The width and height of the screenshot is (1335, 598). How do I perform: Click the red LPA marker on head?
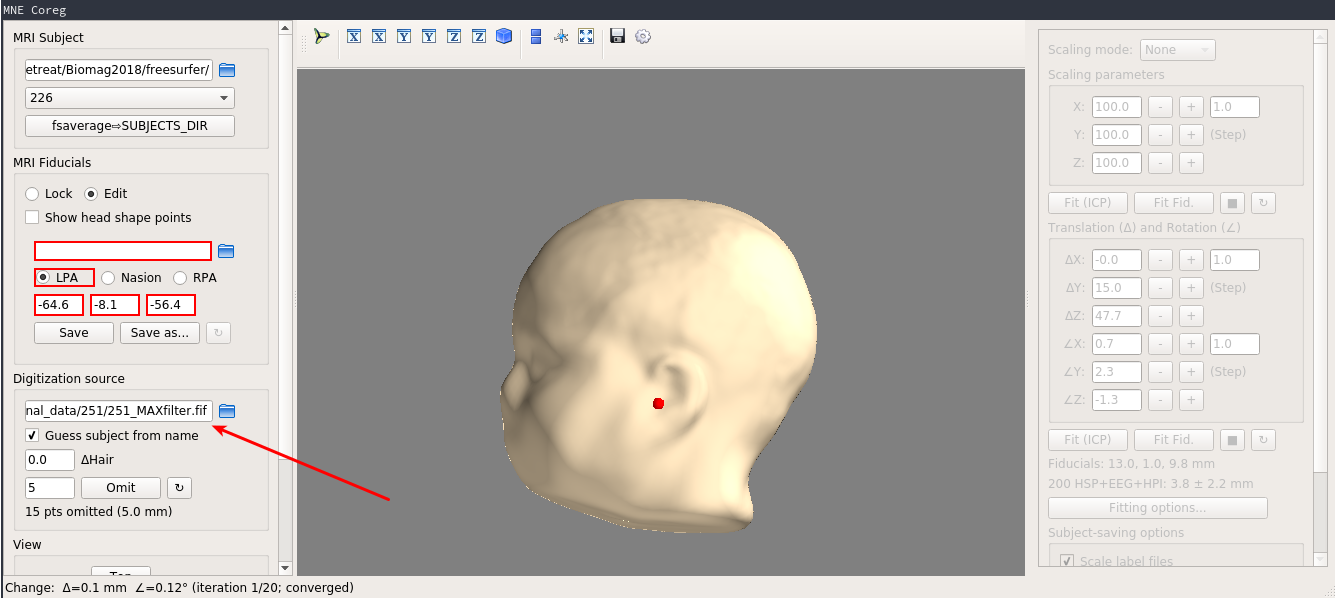point(658,403)
